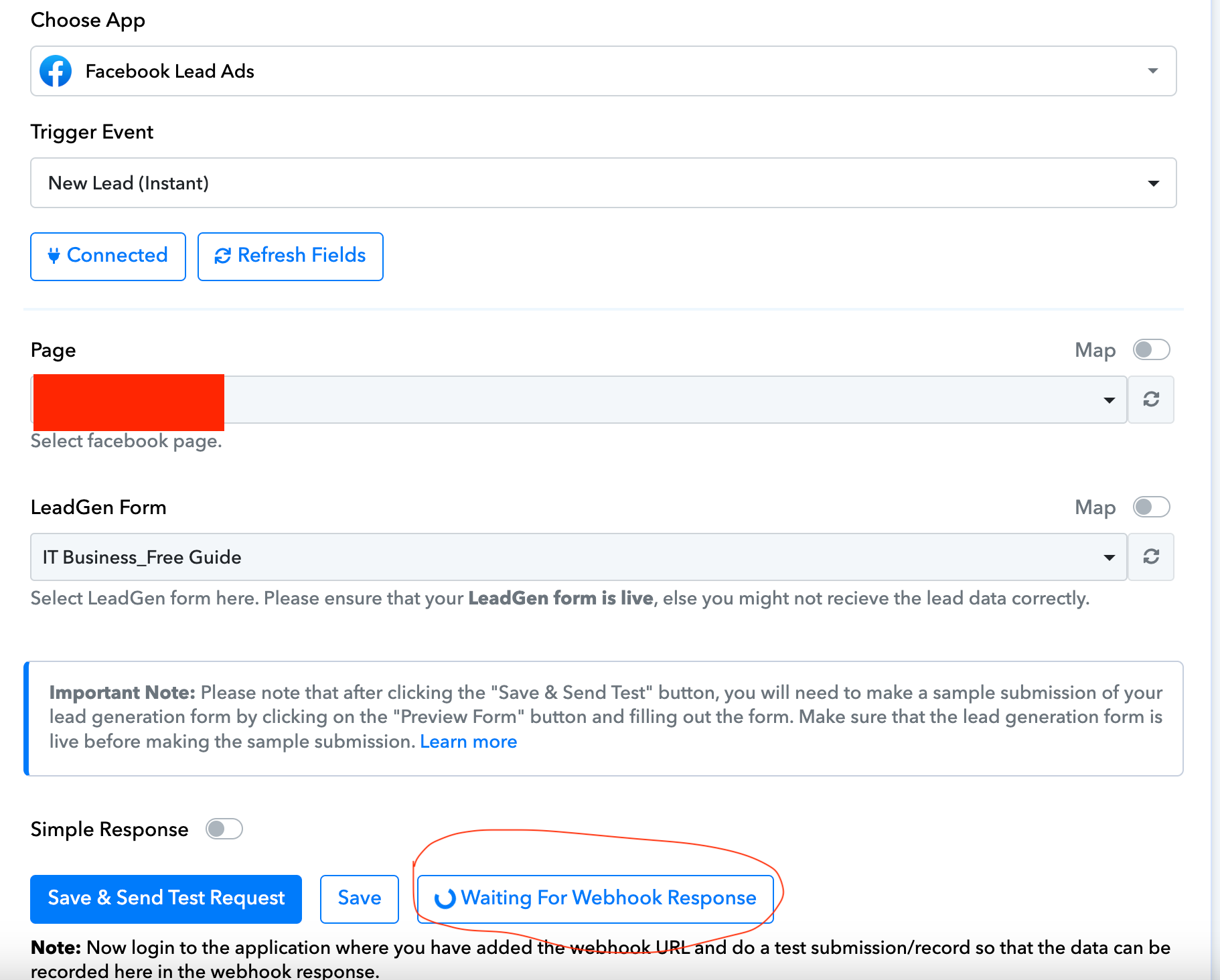Toggle the Map switch for LeadGen Form
The image size is (1220, 980).
click(x=1151, y=507)
